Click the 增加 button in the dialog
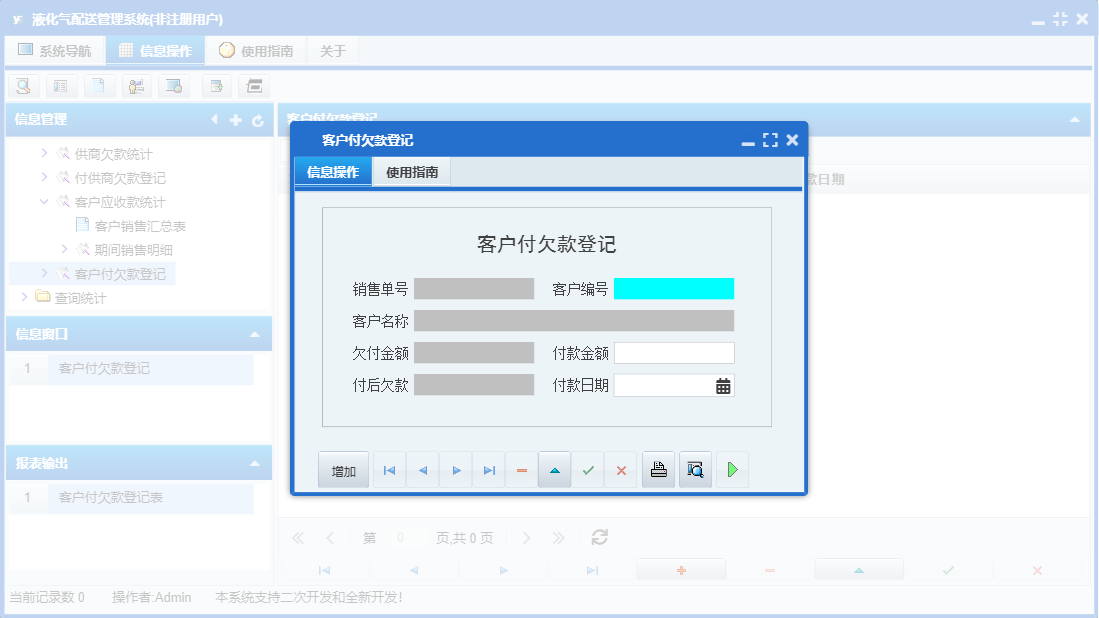1099x618 pixels. [x=343, y=469]
